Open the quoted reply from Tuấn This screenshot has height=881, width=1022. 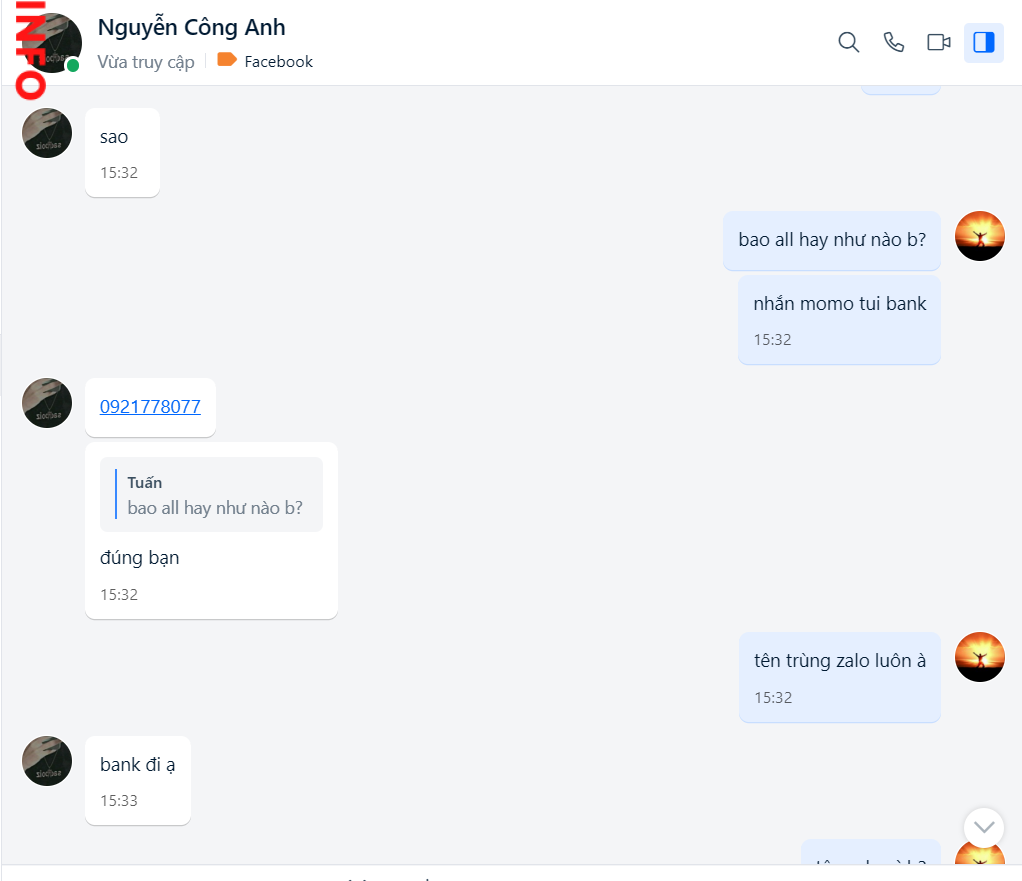pyautogui.click(x=211, y=494)
